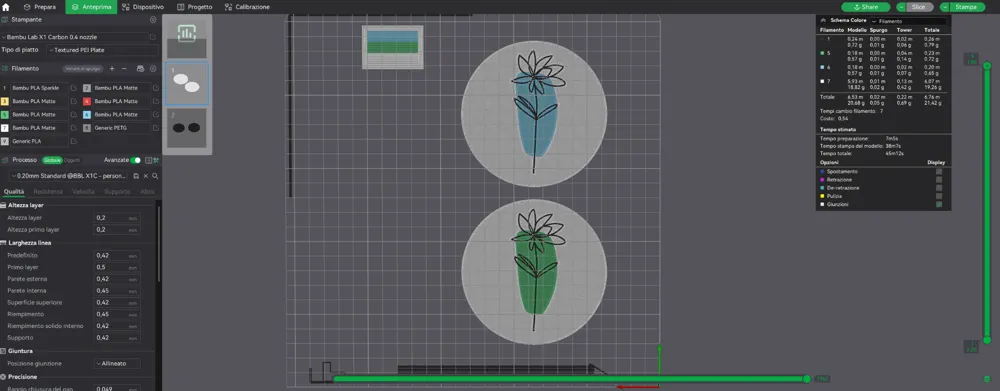Image resolution: width=1000 pixels, height=391 pixels.
Task: Go to the home screen icon
Action: (x=6, y=7)
